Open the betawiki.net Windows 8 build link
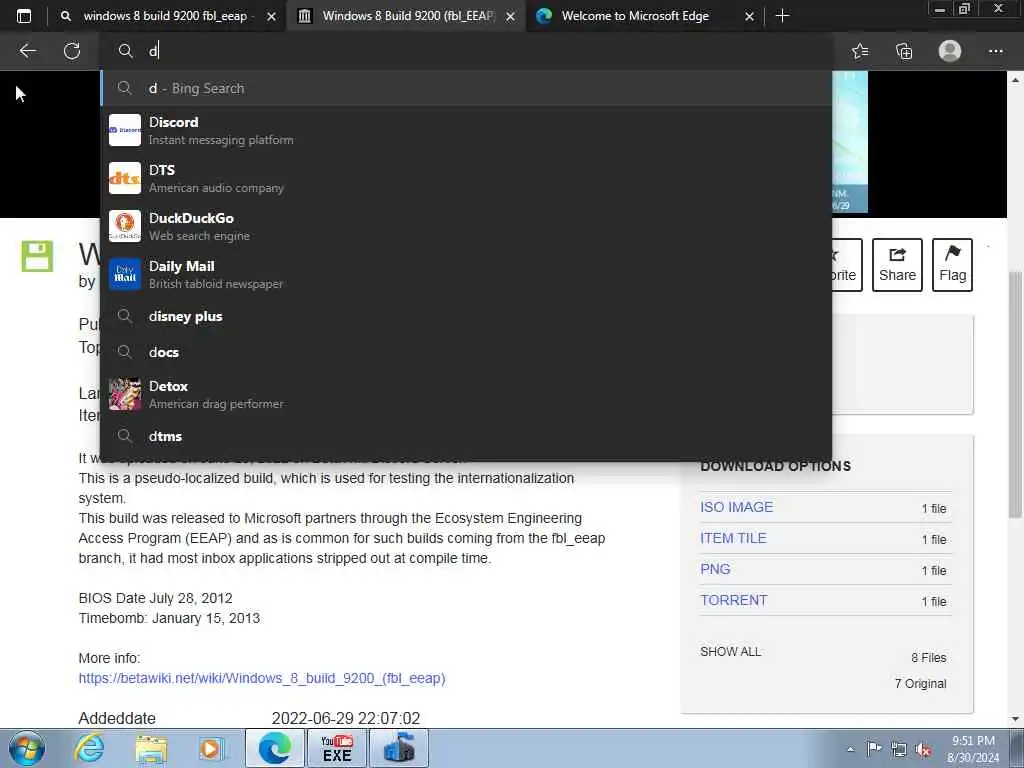The width and height of the screenshot is (1024, 768). tap(262, 678)
